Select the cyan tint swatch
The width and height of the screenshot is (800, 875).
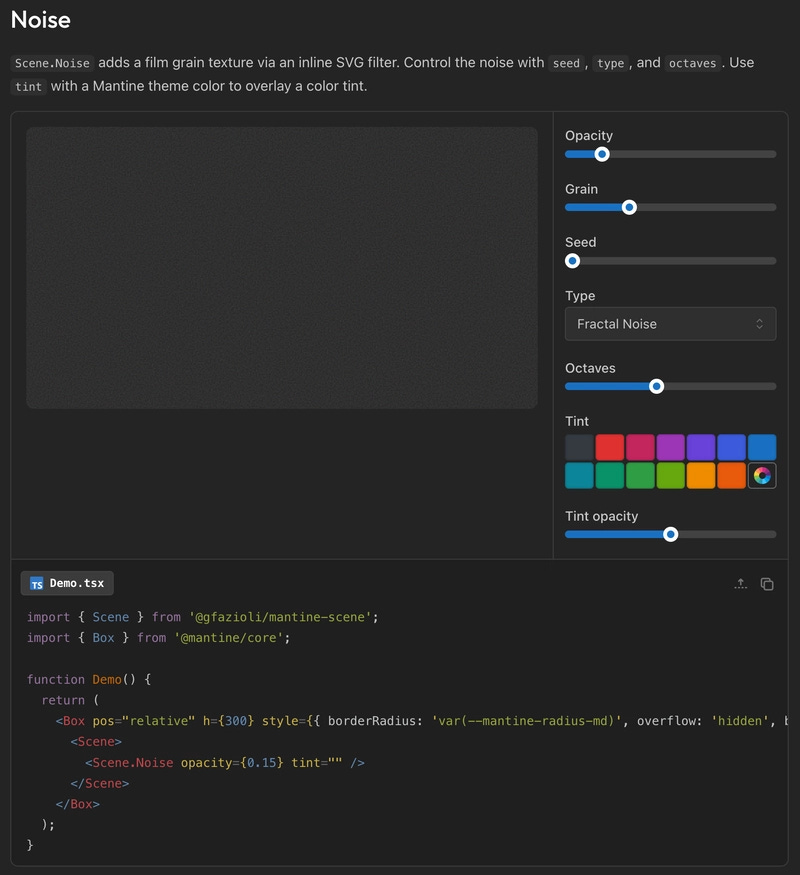(579, 475)
